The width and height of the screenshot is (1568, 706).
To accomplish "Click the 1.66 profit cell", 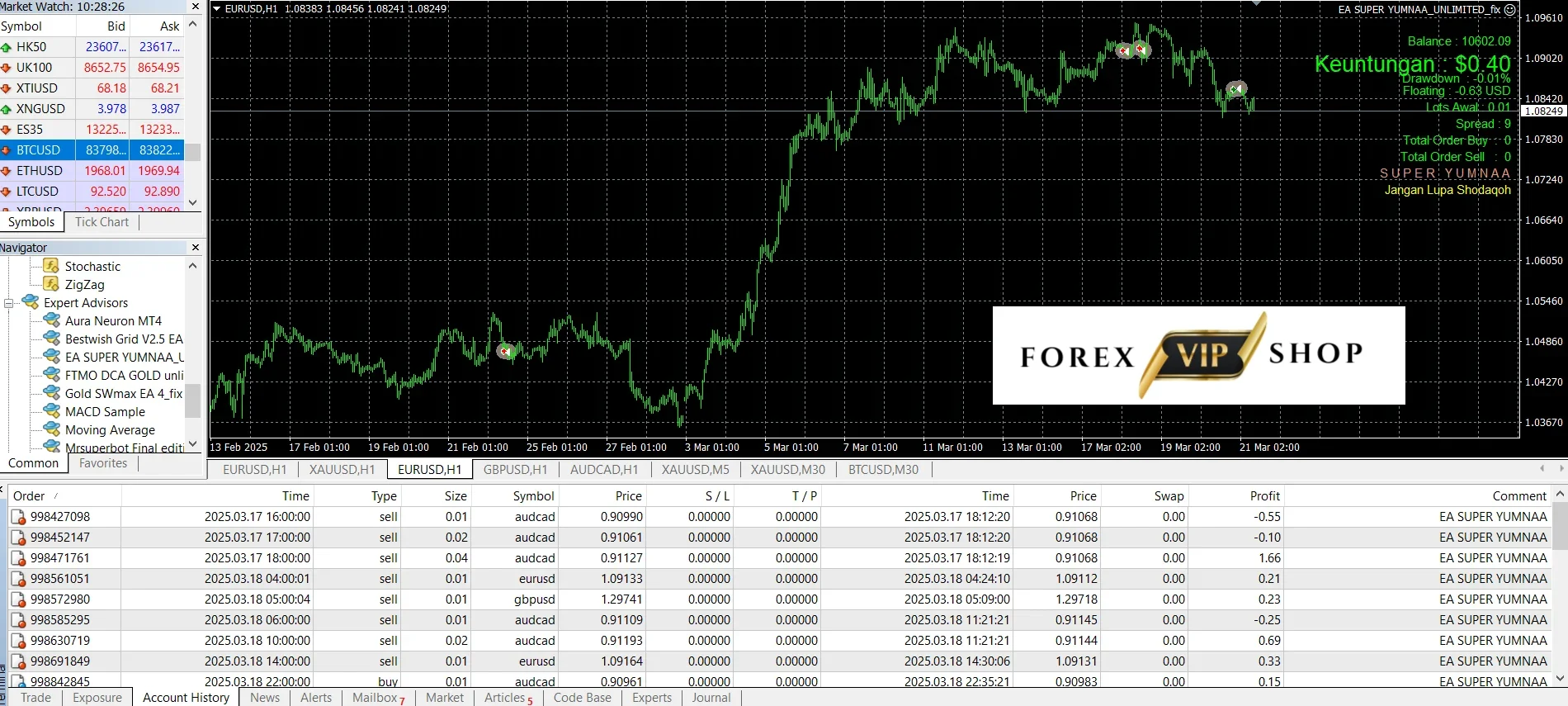I will [1235, 558].
